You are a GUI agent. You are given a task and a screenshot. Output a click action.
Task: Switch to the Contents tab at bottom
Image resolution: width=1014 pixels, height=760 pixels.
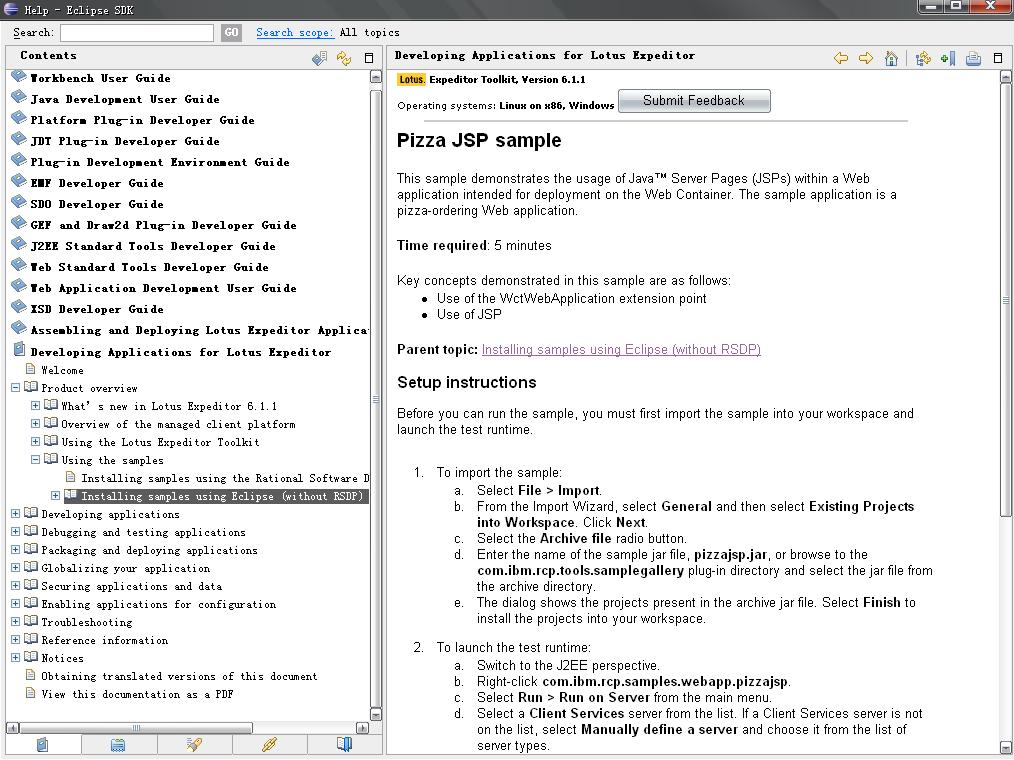pos(43,744)
